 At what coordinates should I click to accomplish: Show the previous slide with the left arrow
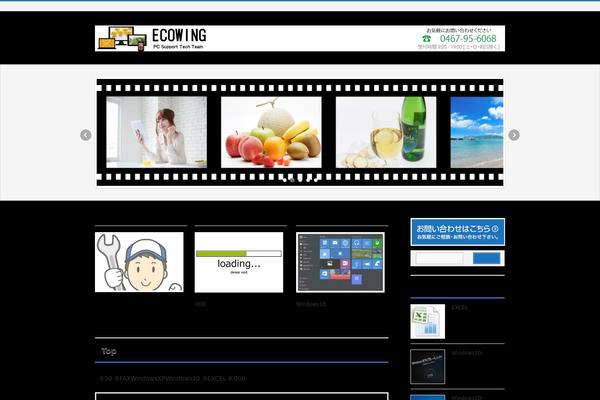tap(86, 135)
